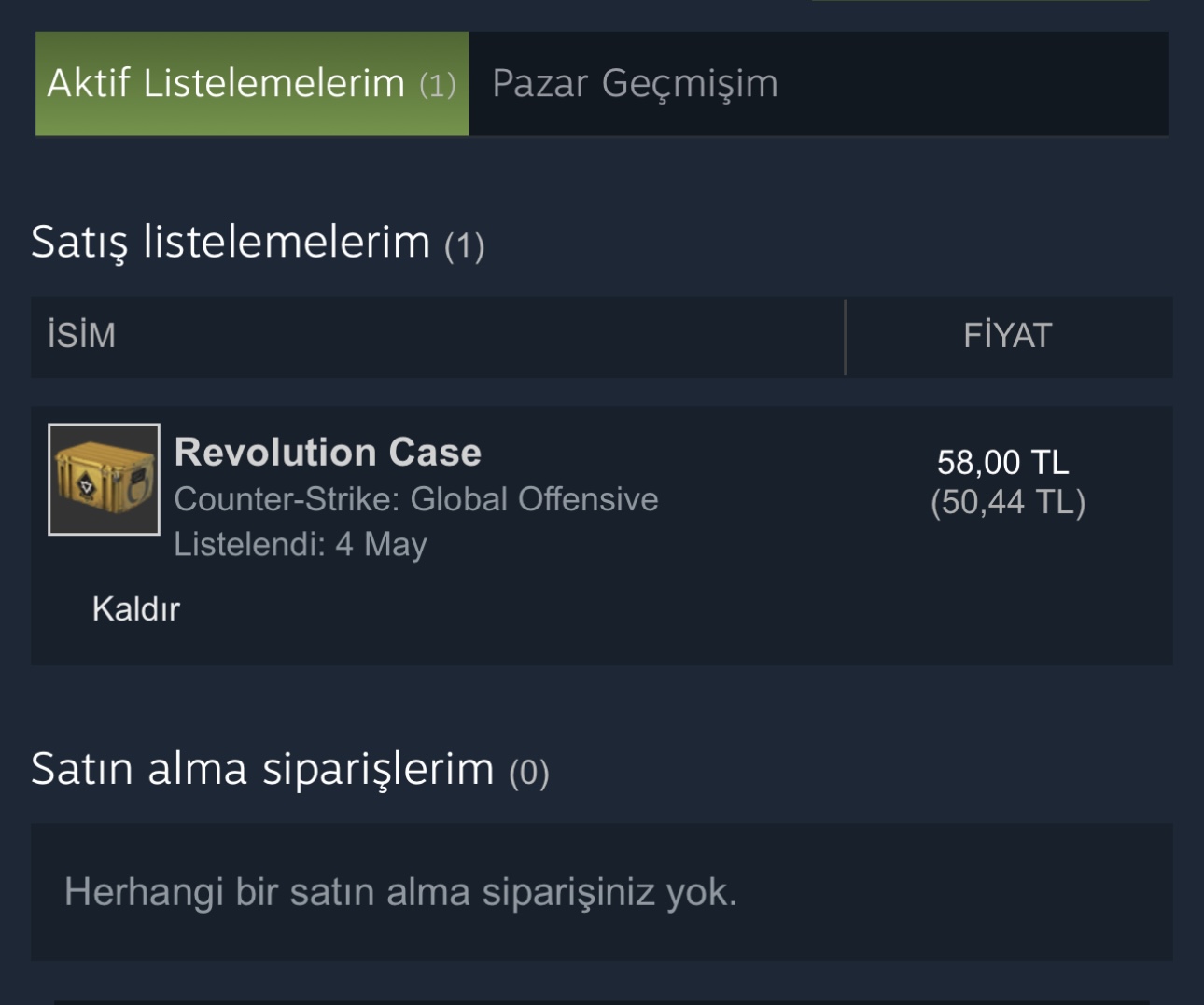The image size is (1204, 1005).
Task: Click the 58,00 TL listing price
Action: tap(1002, 462)
